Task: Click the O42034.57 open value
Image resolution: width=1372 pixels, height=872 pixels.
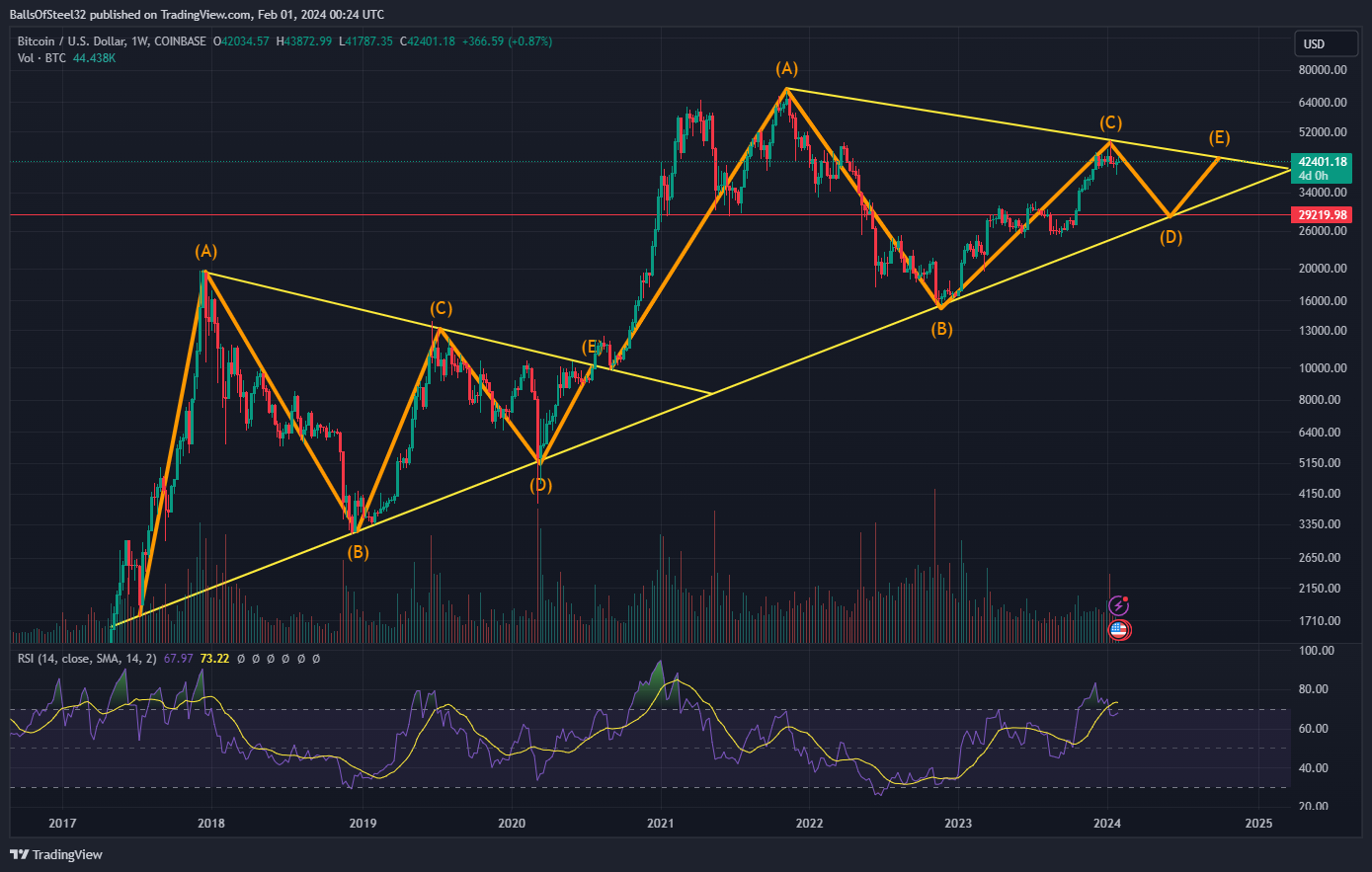Action: 241,41
